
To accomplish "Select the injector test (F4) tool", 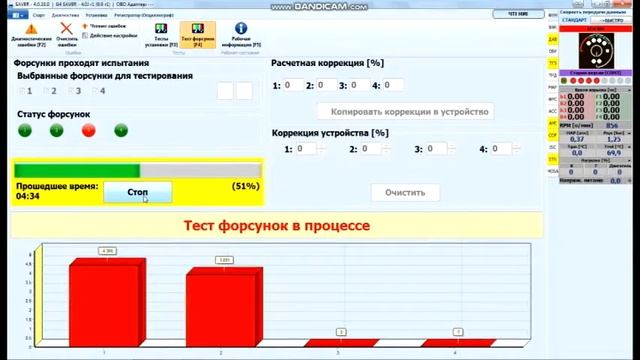I will pyautogui.click(x=198, y=35).
